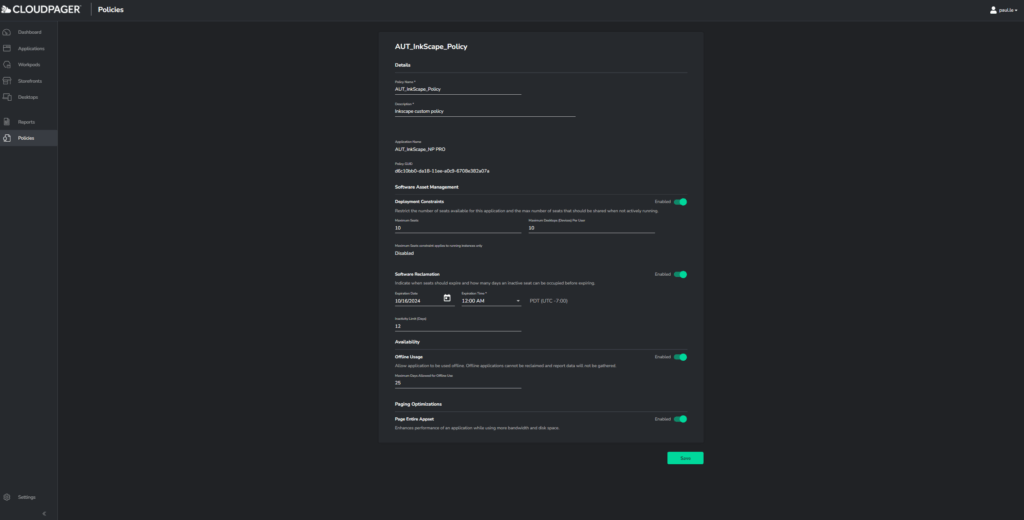Edit the Expiration Date field
Screen dimensions: 1024x520
tap(418, 301)
